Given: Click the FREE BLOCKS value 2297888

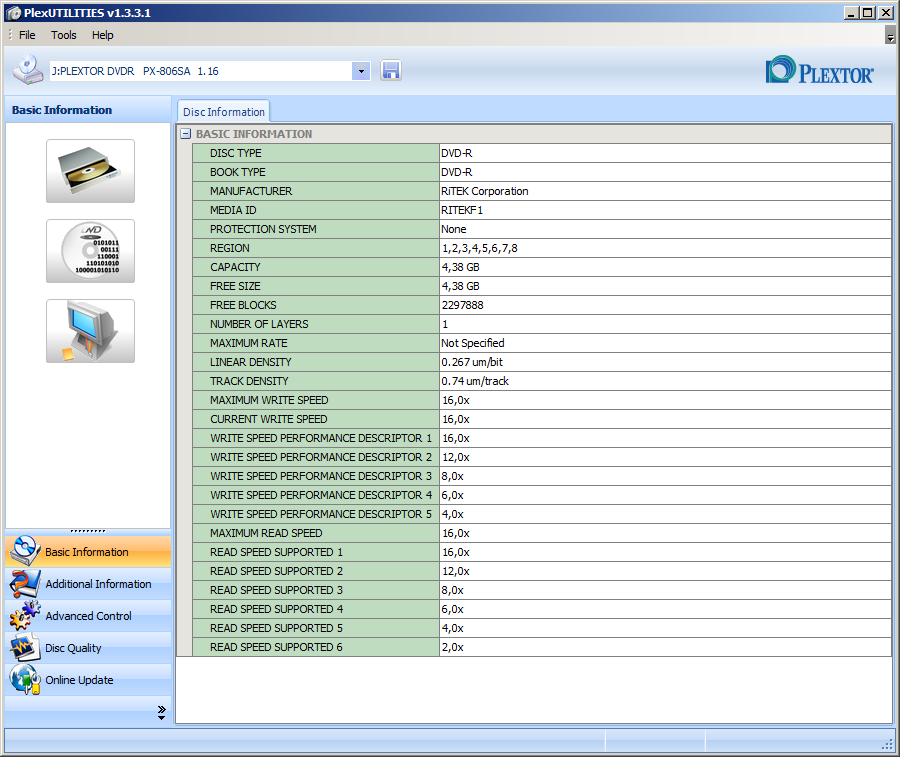Looking at the screenshot, I should pos(463,305).
